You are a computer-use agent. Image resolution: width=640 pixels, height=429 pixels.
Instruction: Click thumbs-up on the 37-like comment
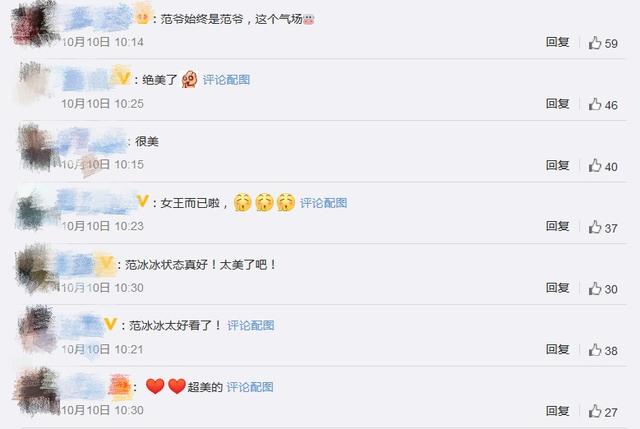coord(595,227)
